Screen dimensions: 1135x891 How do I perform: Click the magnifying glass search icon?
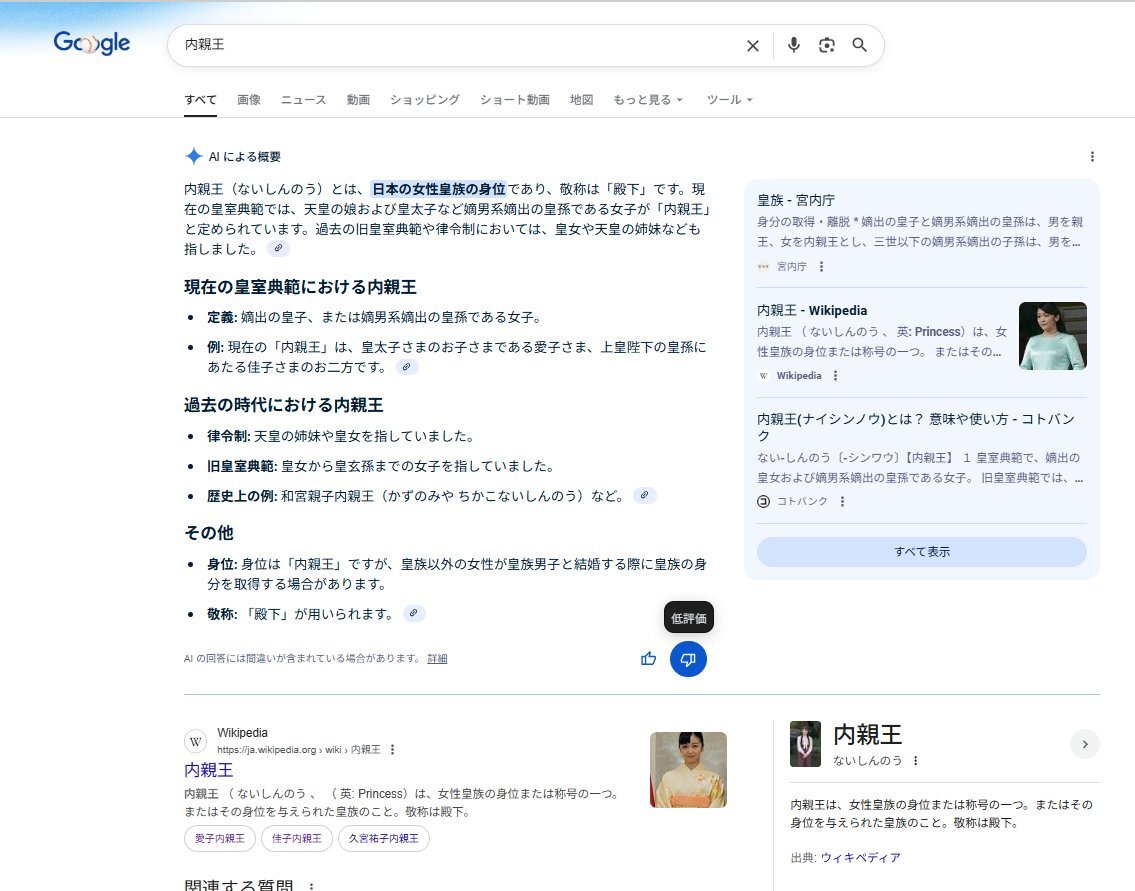click(x=859, y=45)
